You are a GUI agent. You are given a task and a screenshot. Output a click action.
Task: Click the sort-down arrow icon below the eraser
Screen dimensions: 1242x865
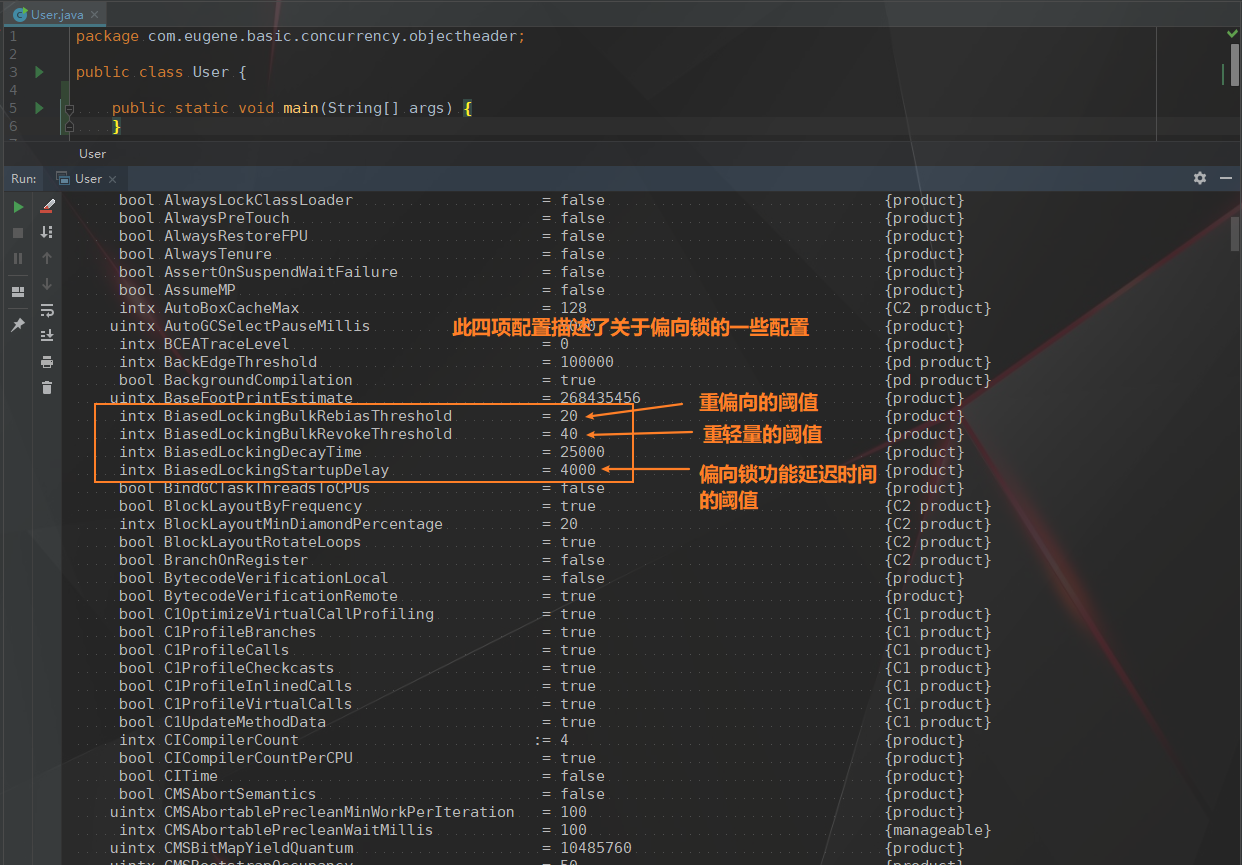click(x=47, y=232)
